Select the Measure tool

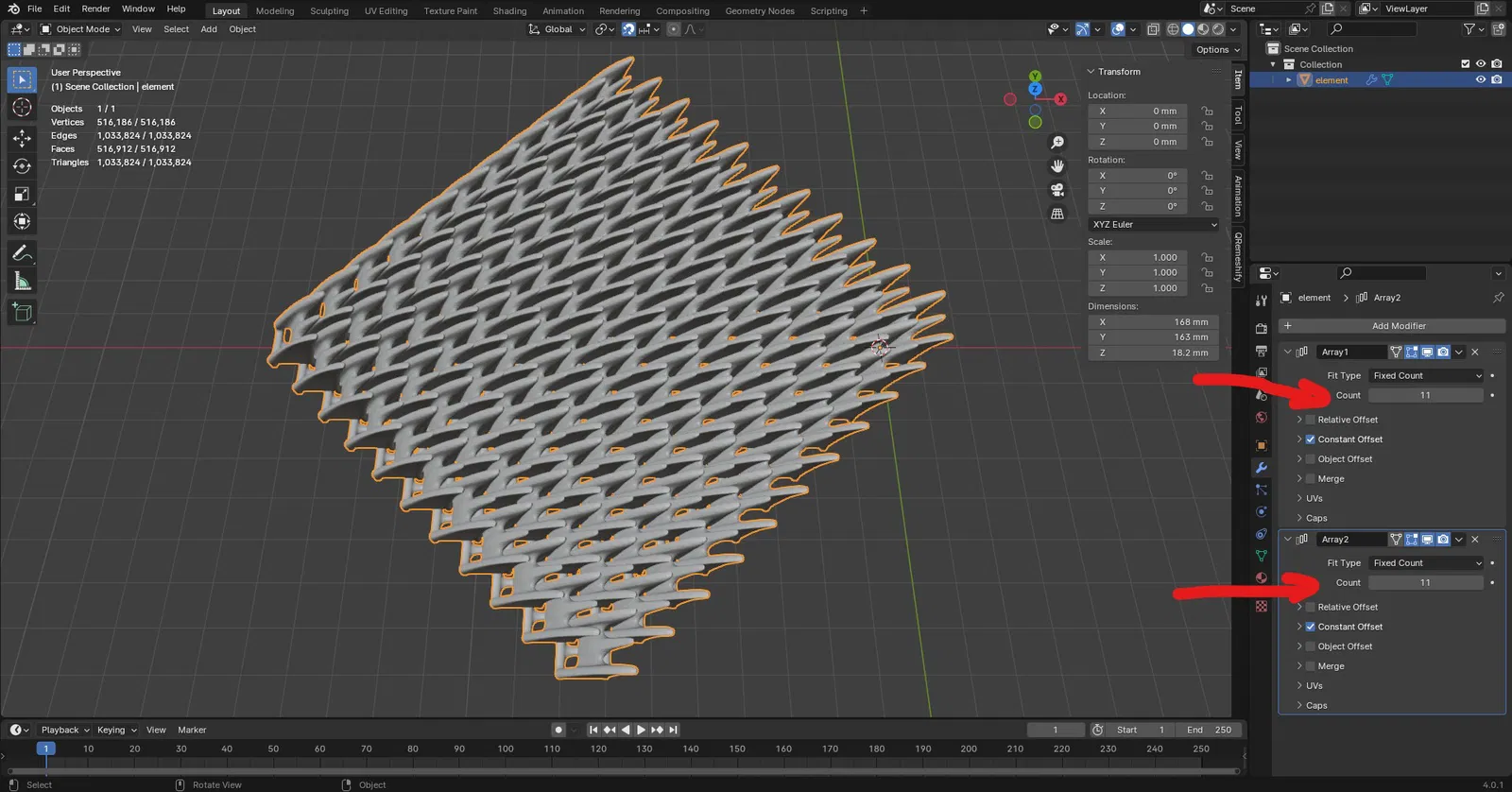pyautogui.click(x=22, y=282)
